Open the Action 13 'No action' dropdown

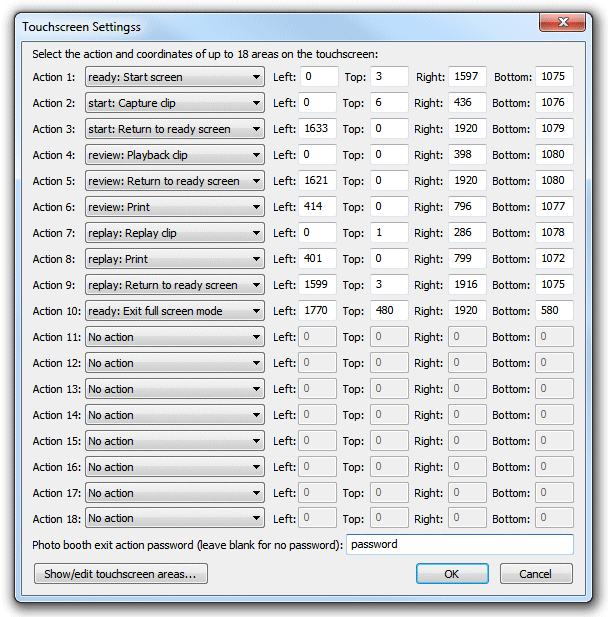click(x=175, y=389)
